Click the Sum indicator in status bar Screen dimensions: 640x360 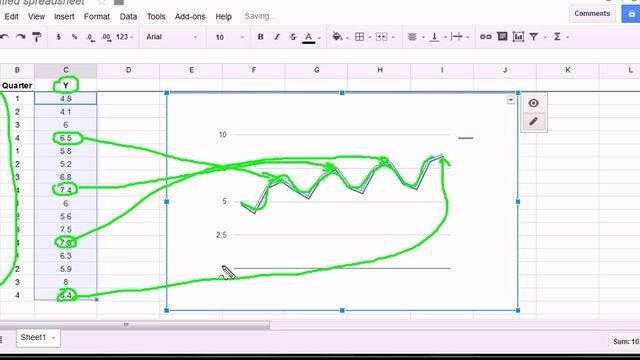[625, 341]
